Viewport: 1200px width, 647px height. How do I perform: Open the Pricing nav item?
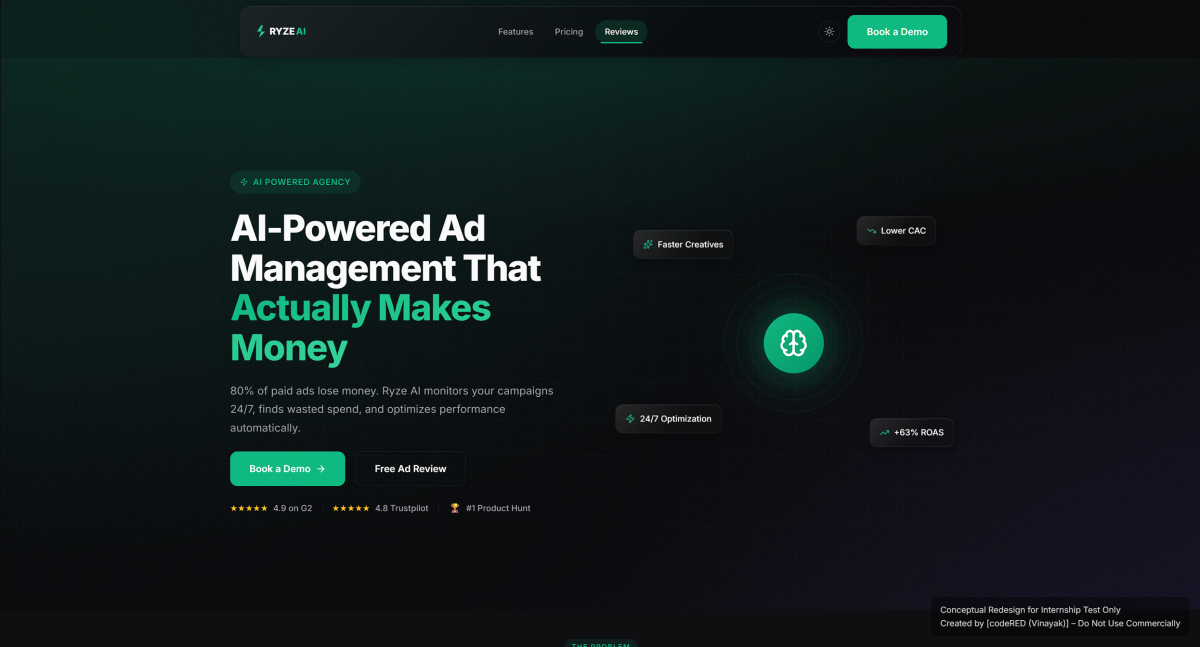[569, 32]
